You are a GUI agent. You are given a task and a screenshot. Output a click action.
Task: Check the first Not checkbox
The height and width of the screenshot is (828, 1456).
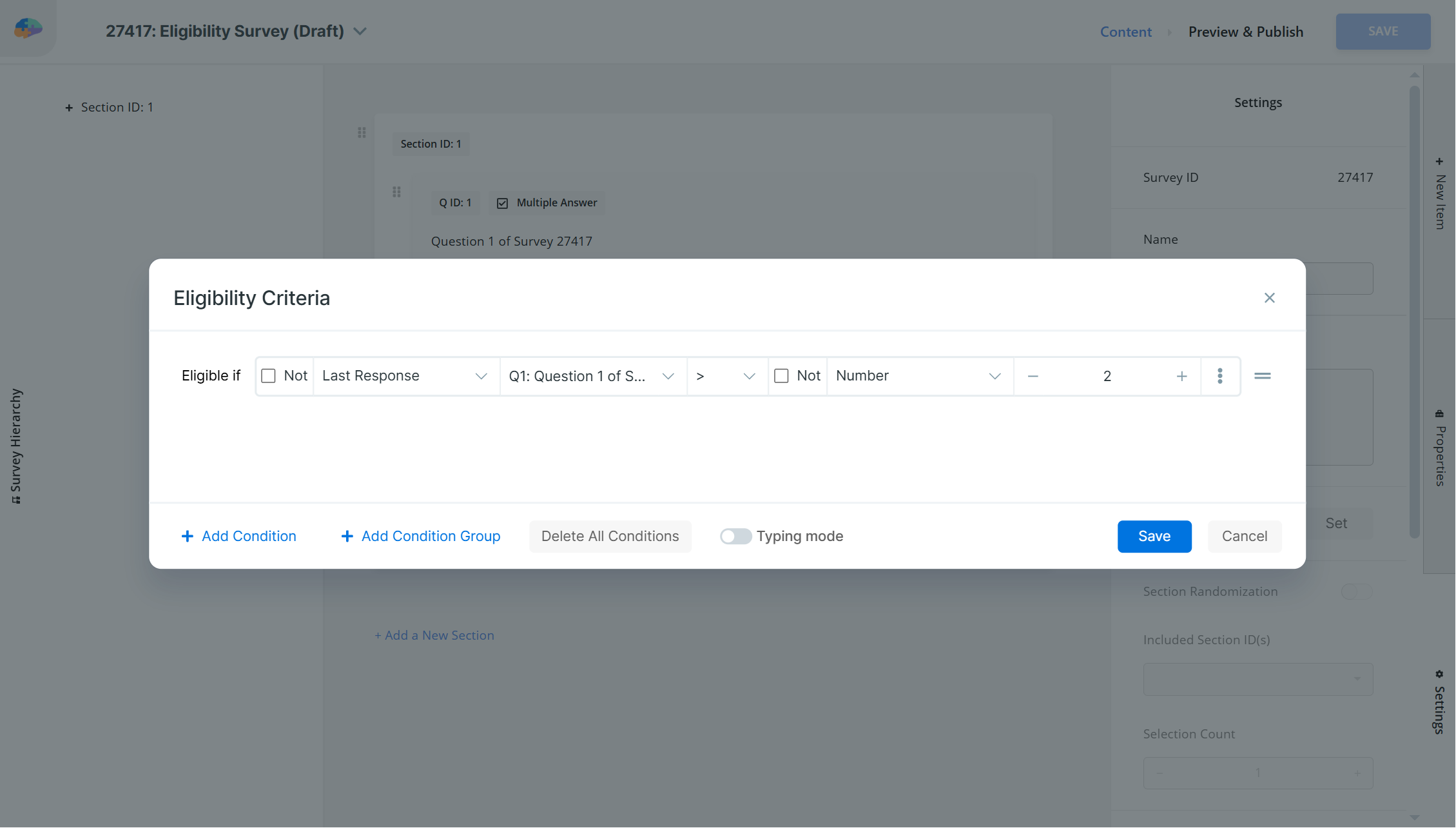tap(269, 376)
